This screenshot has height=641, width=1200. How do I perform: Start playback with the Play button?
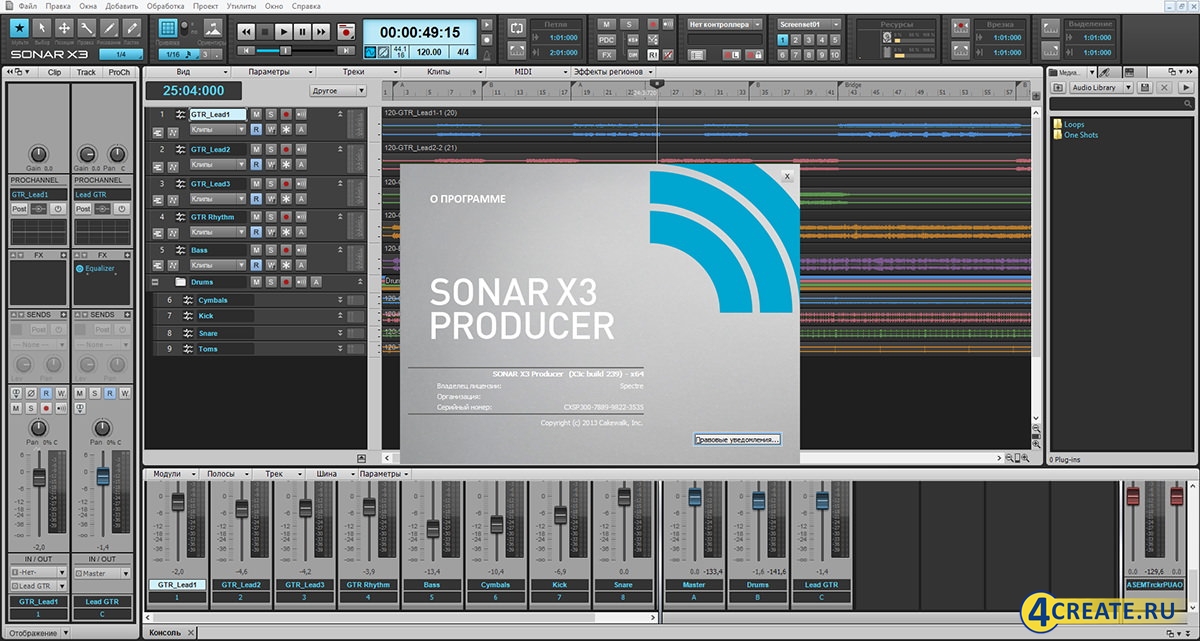point(285,32)
